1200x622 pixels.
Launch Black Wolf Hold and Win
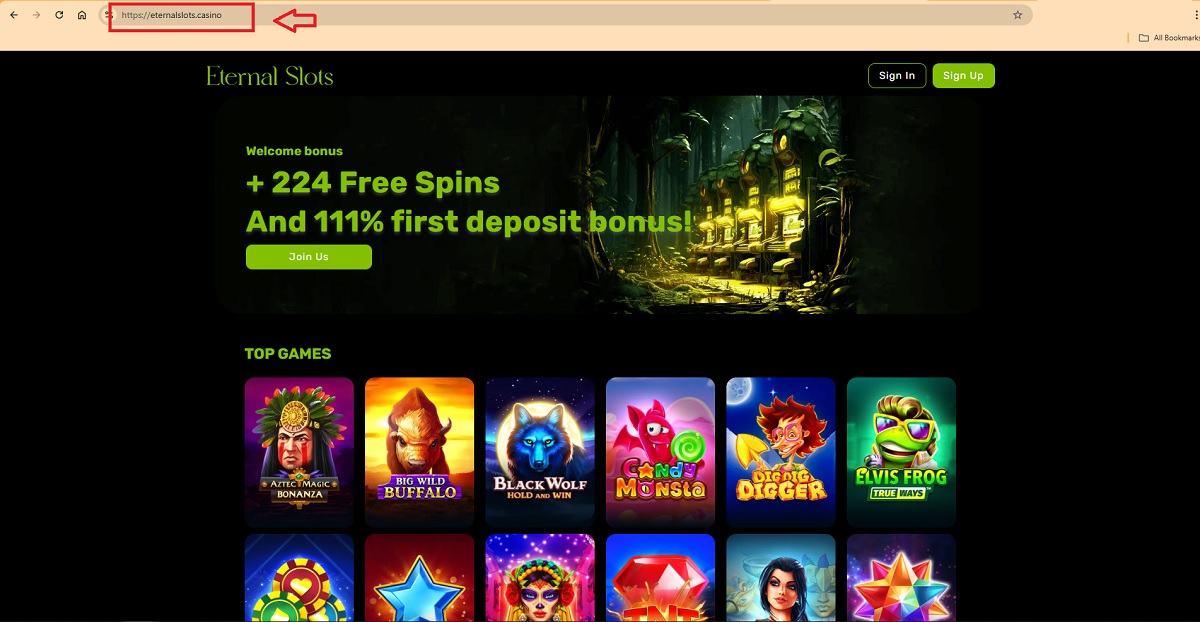(540, 452)
